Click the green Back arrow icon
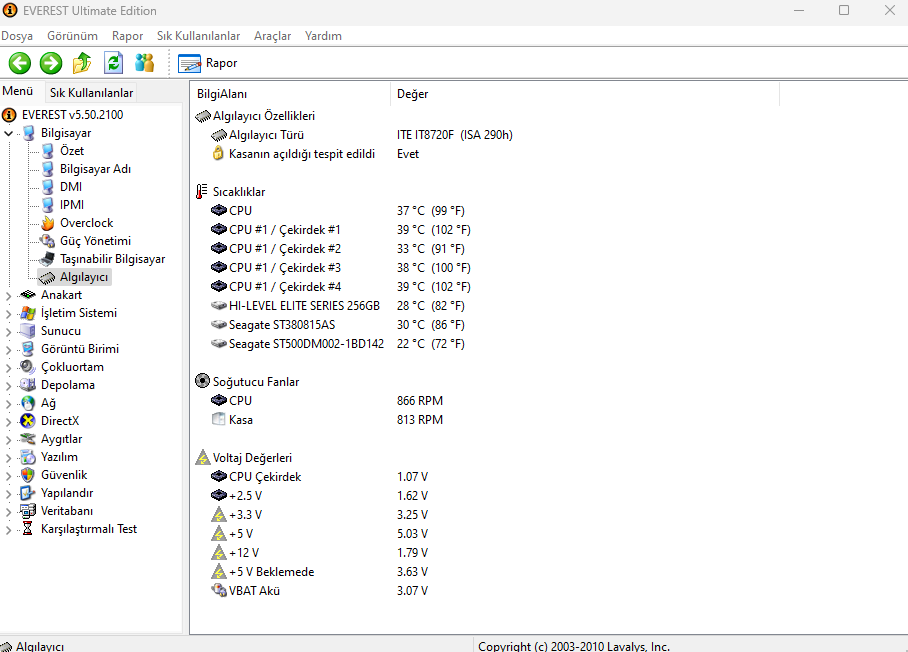Viewport: 908px width, 652px height. pos(20,63)
